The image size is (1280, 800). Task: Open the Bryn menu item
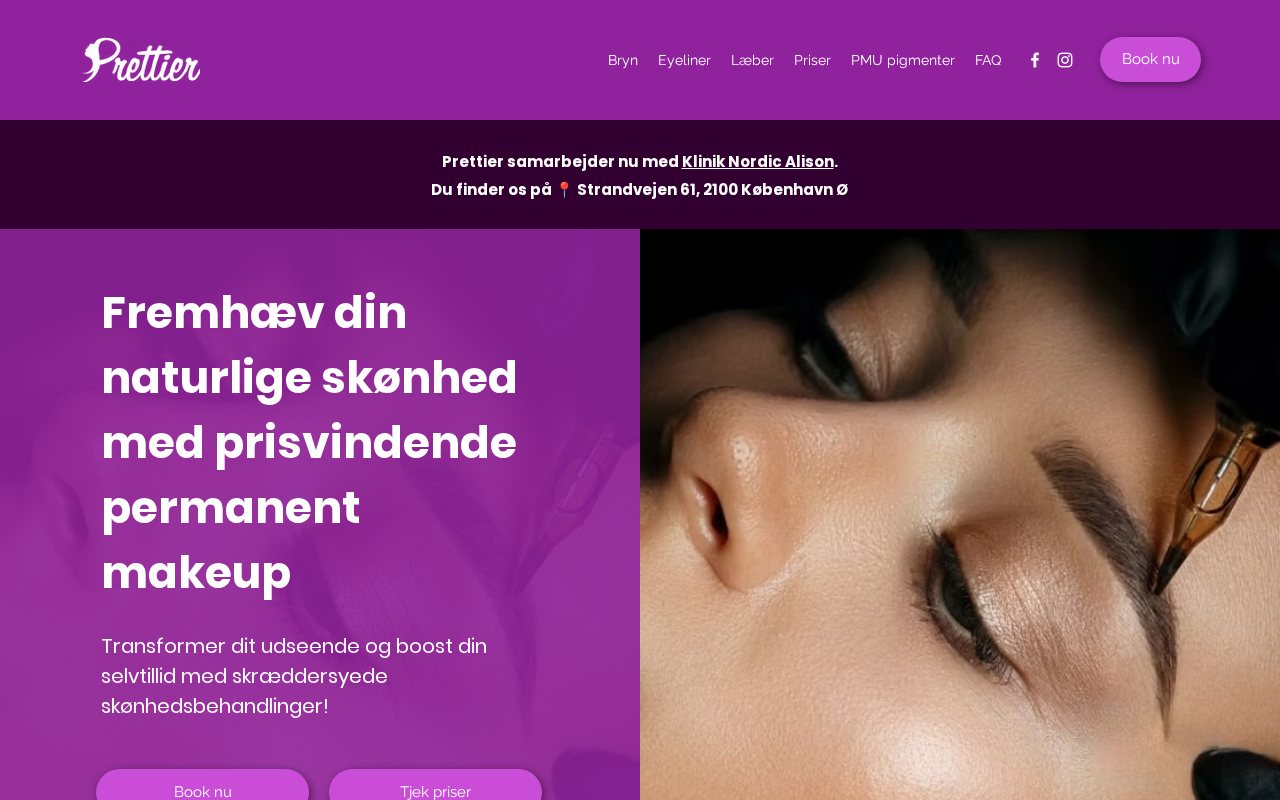tap(623, 60)
